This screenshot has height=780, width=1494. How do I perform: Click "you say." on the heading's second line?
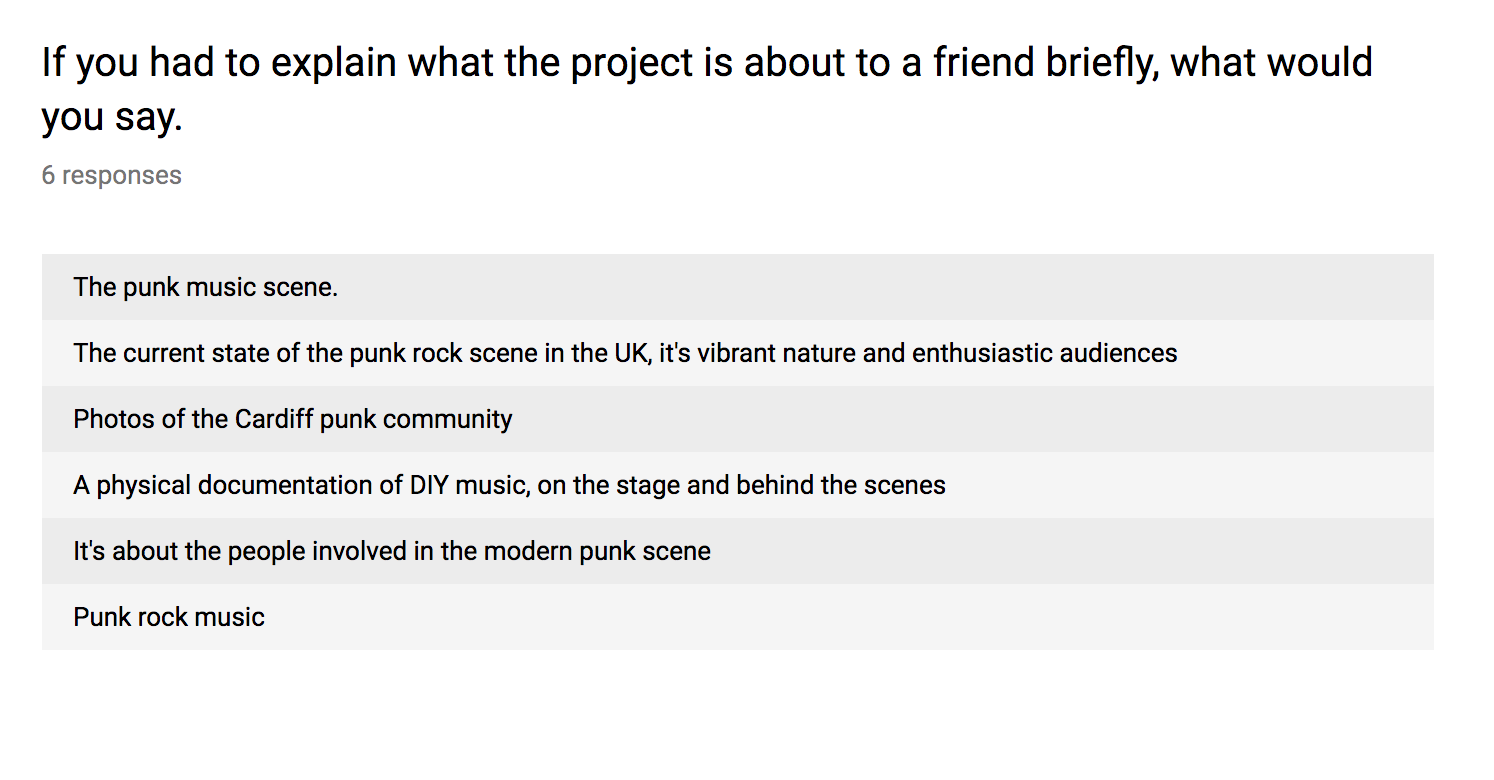coord(112,118)
